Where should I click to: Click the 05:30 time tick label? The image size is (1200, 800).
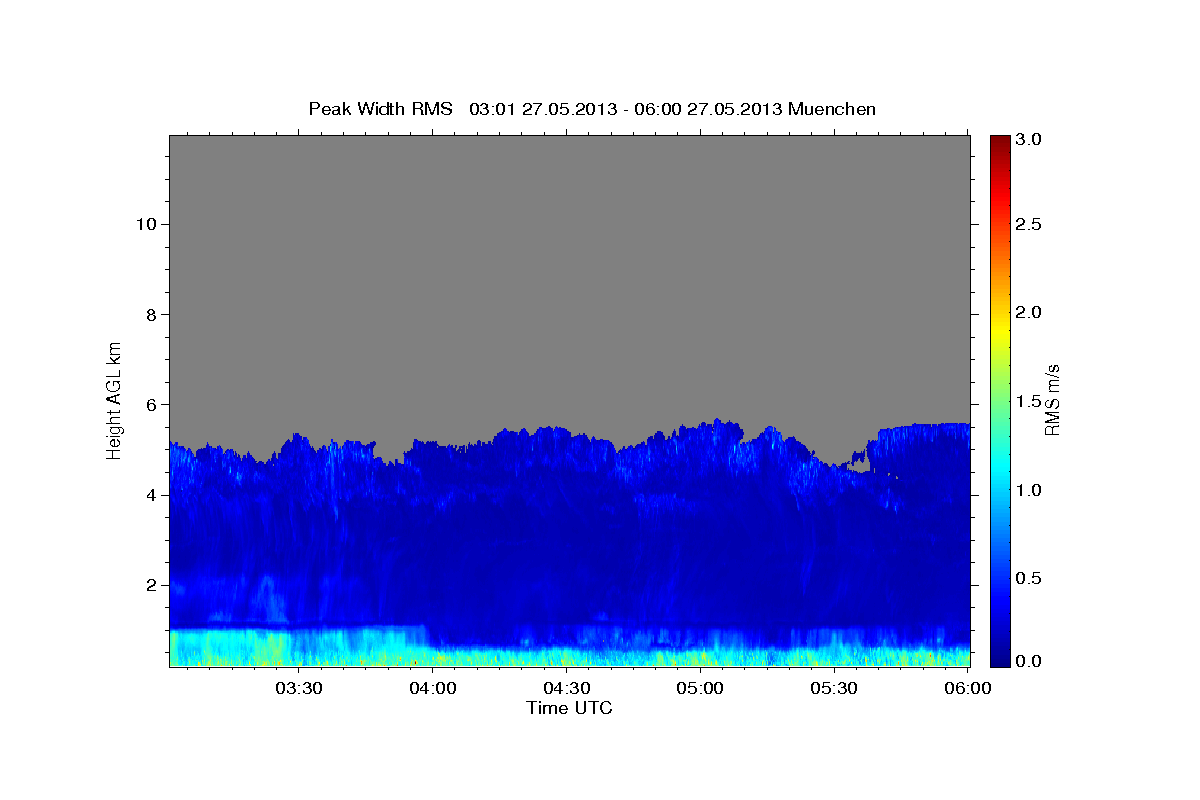click(835, 688)
